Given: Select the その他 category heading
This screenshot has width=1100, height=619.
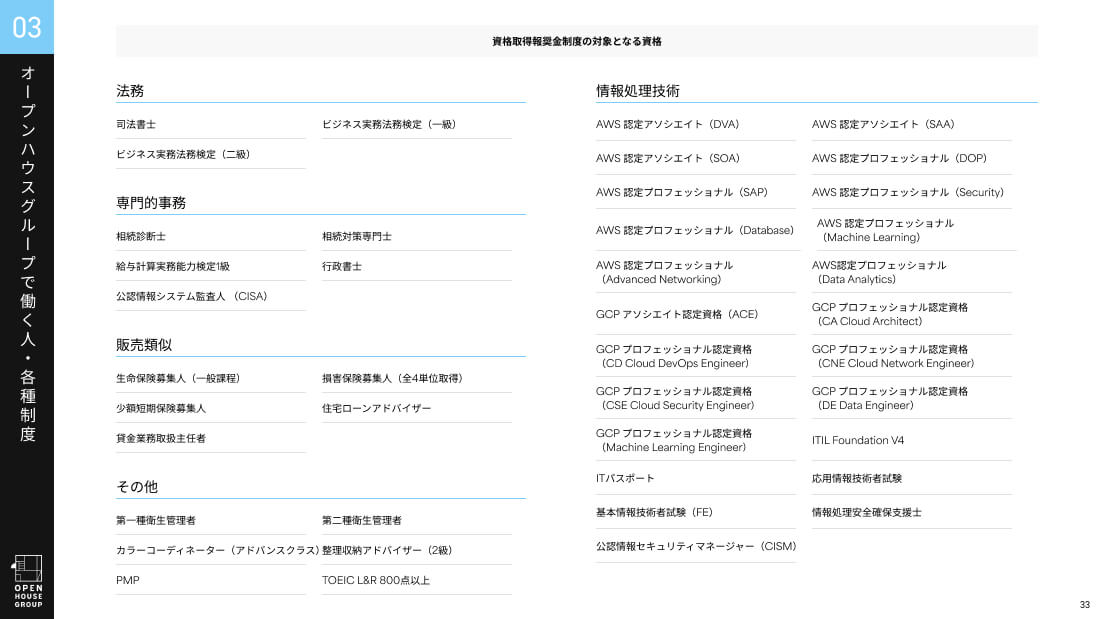Looking at the screenshot, I should point(137,486).
